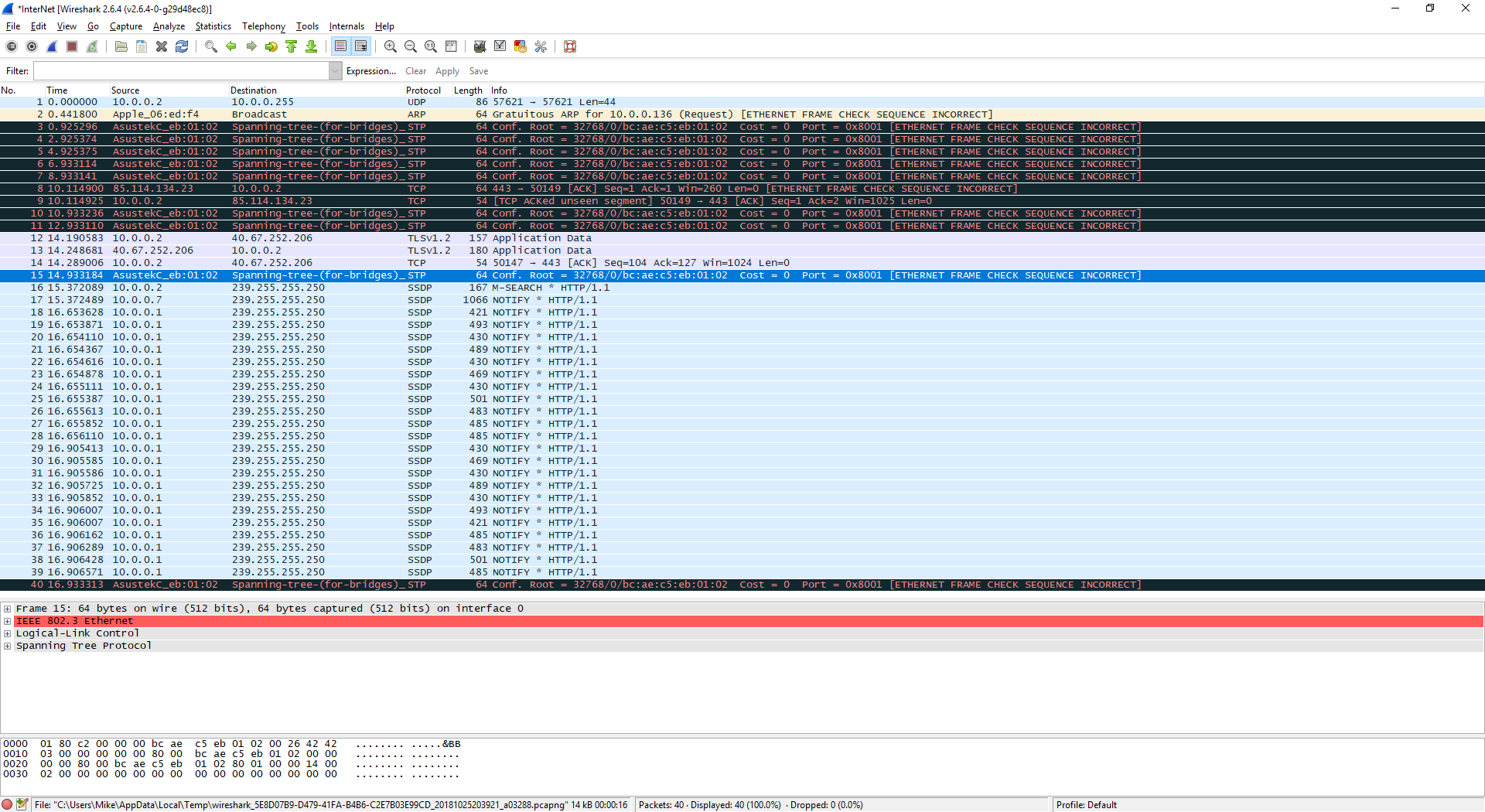Open the View menu
Image resolution: width=1485 pixels, height=812 pixels.
[x=67, y=26]
